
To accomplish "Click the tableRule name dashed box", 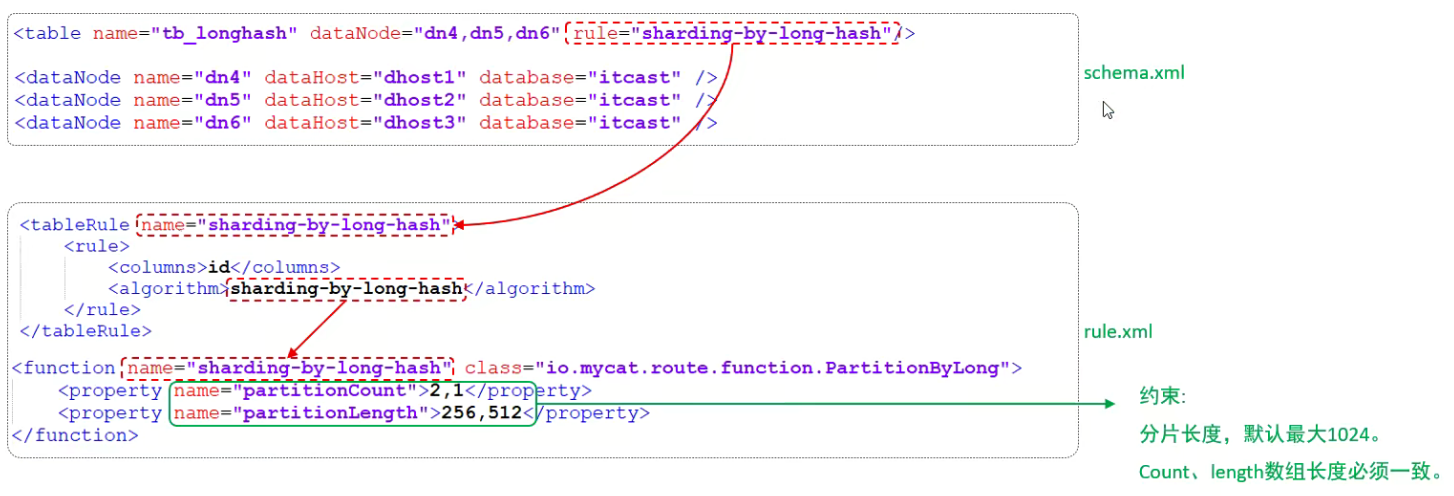I will [x=296, y=225].
